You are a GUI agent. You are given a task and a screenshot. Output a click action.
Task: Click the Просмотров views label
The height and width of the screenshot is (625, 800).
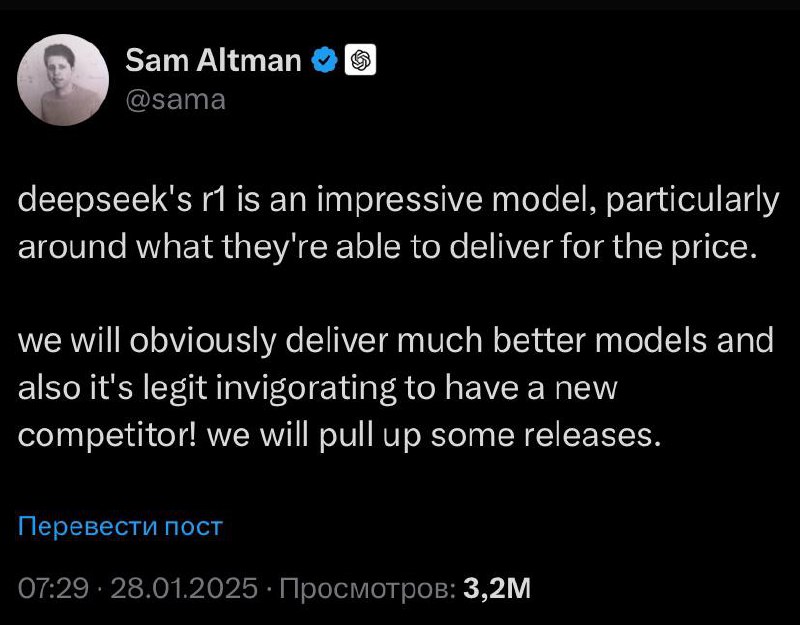(x=367, y=588)
